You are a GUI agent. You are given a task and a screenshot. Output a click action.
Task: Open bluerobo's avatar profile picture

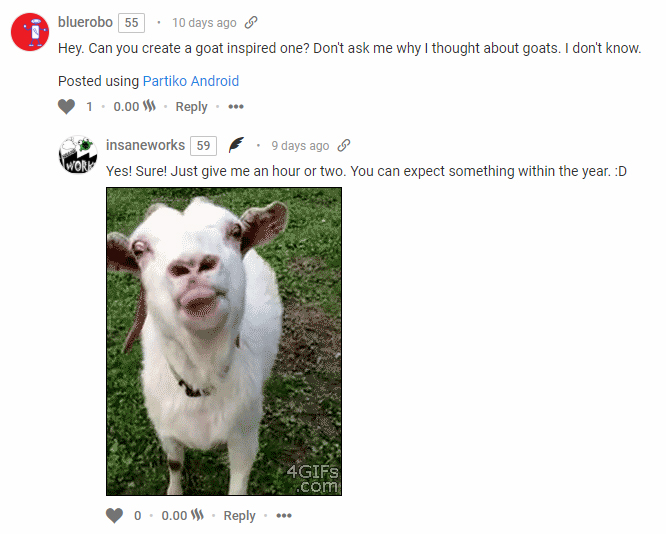[x=30, y=32]
